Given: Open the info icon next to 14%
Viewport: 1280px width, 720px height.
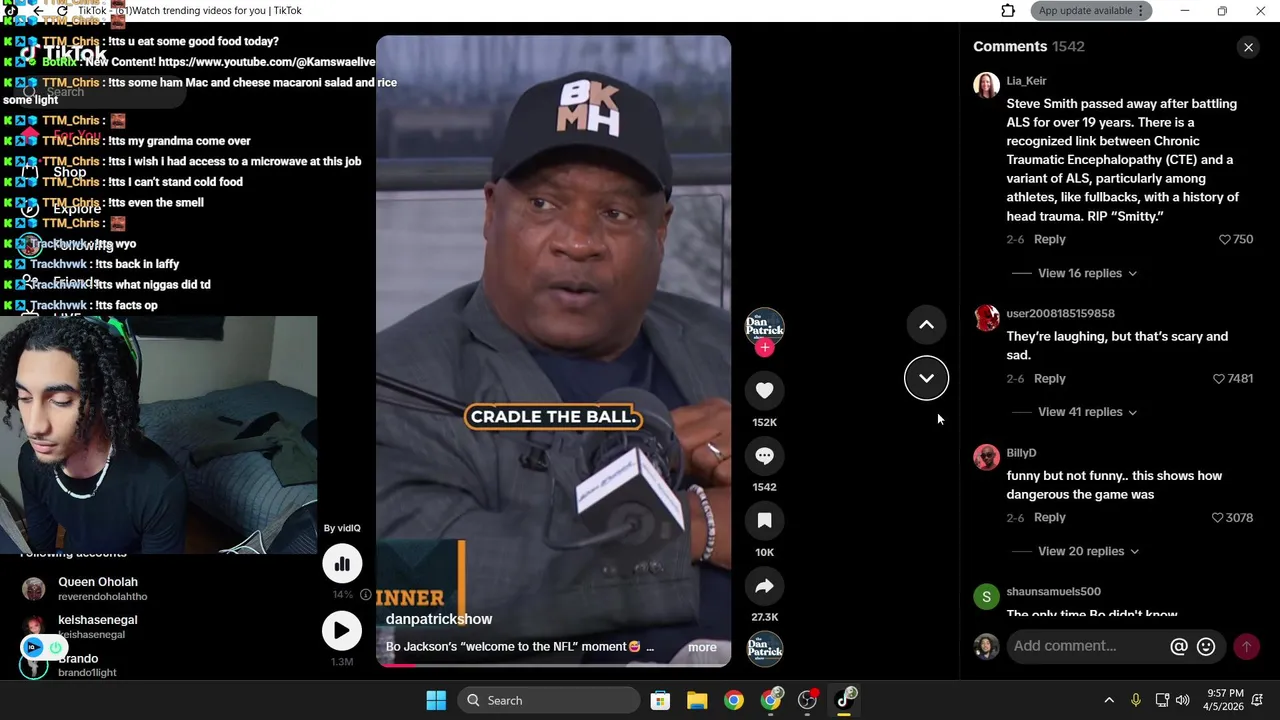Looking at the screenshot, I should click(366, 595).
